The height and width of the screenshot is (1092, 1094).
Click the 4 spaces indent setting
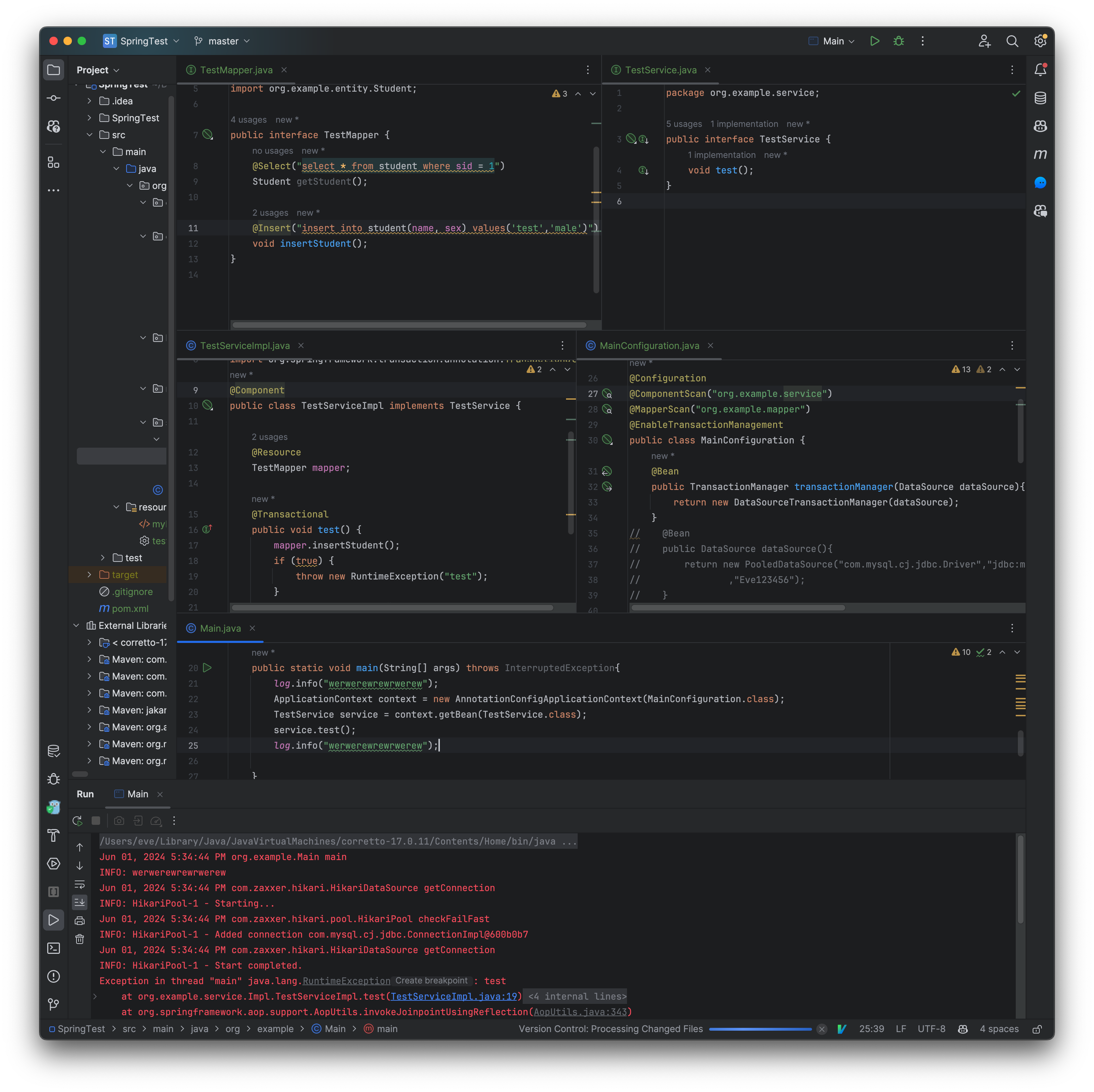[x=999, y=1029]
